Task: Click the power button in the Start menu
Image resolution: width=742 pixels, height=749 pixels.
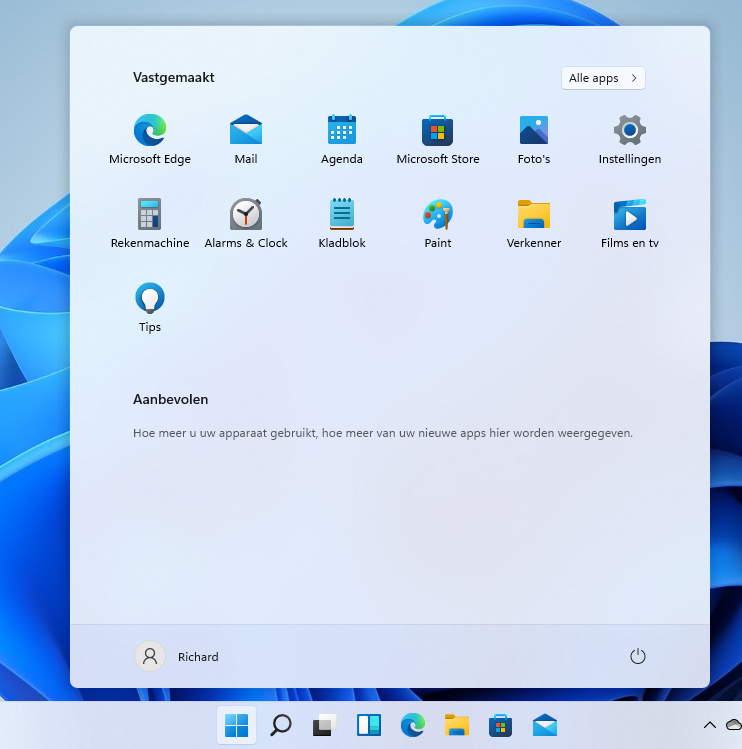Action: coord(638,656)
